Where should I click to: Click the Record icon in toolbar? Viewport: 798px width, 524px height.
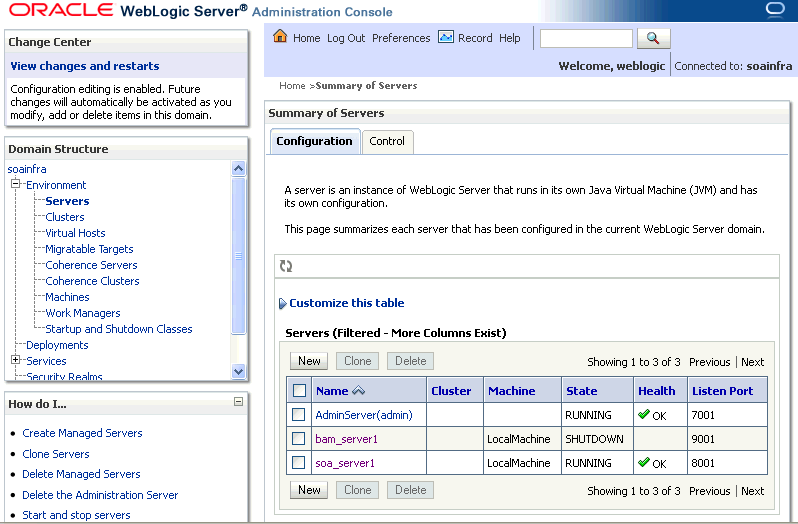tap(446, 37)
